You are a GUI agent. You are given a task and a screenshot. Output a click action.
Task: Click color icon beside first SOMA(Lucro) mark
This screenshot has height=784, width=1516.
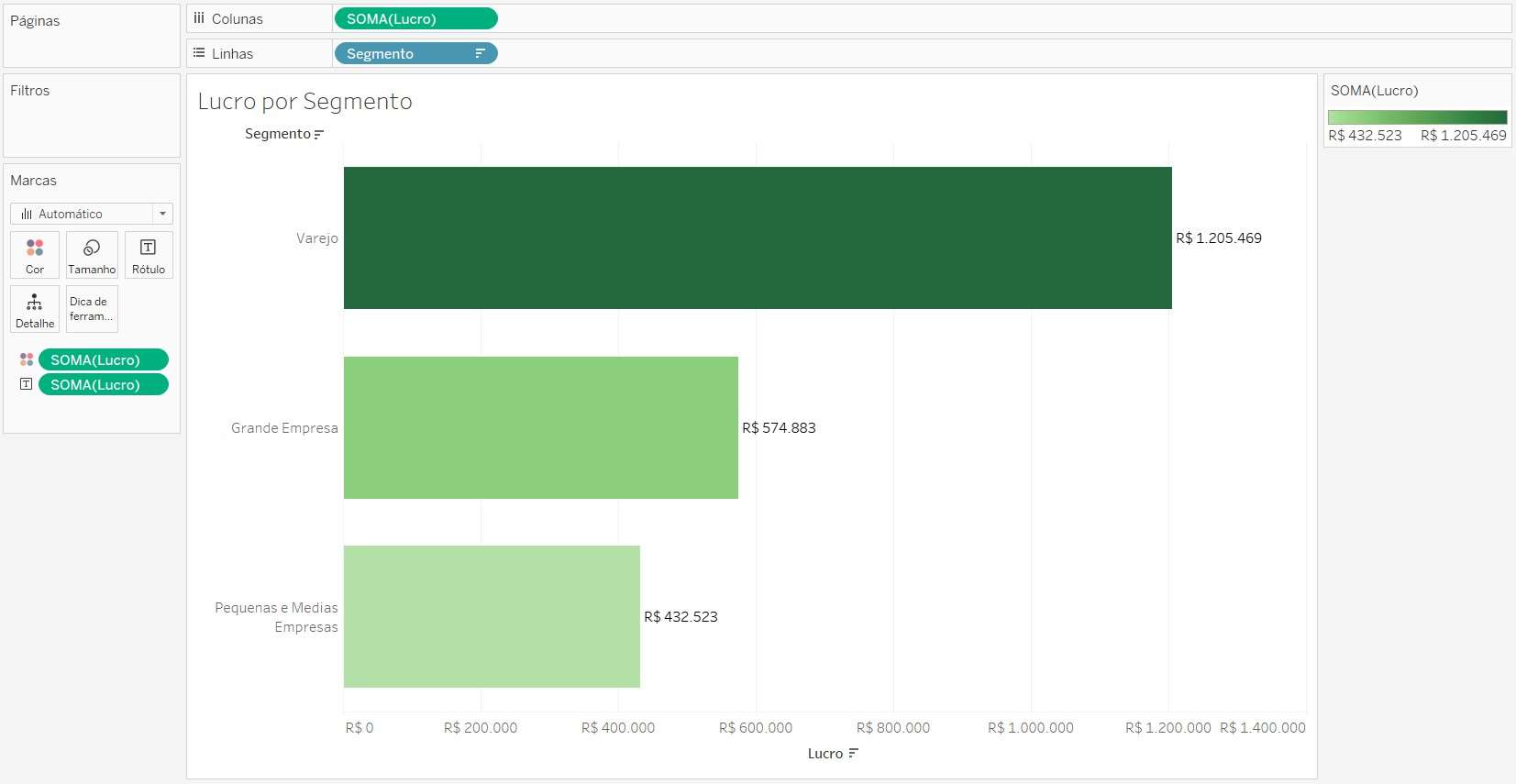click(27, 359)
